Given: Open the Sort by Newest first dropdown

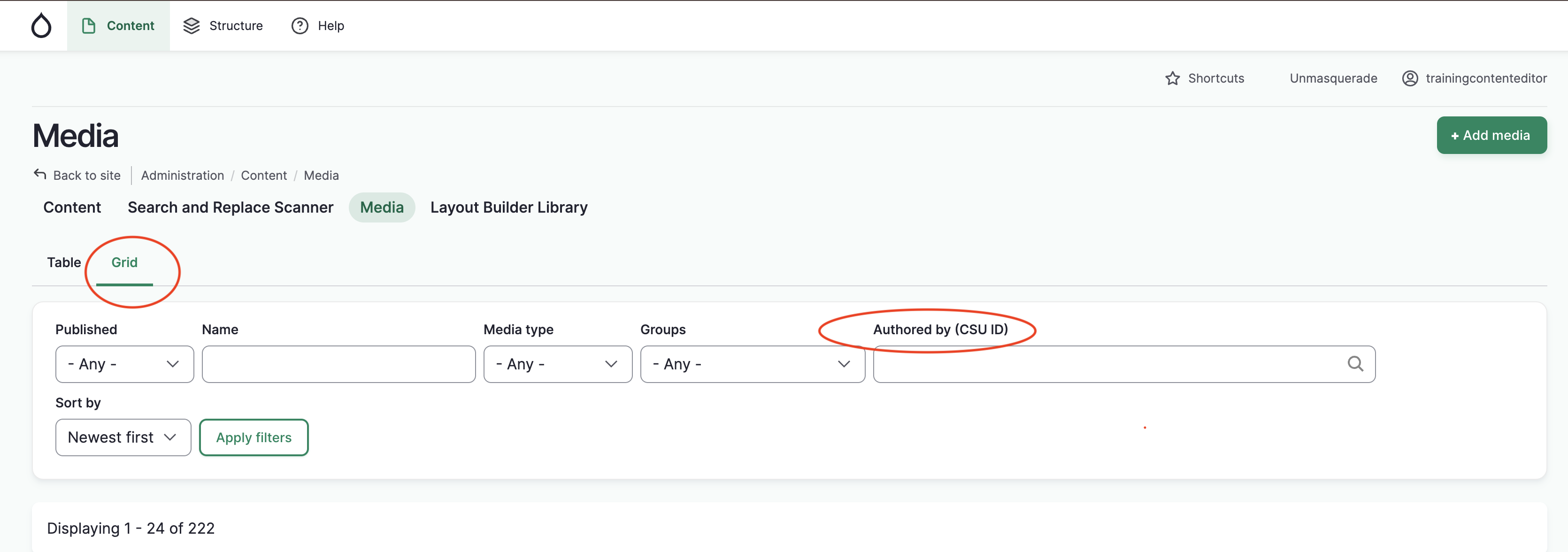Looking at the screenshot, I should (x=123, y=437).
